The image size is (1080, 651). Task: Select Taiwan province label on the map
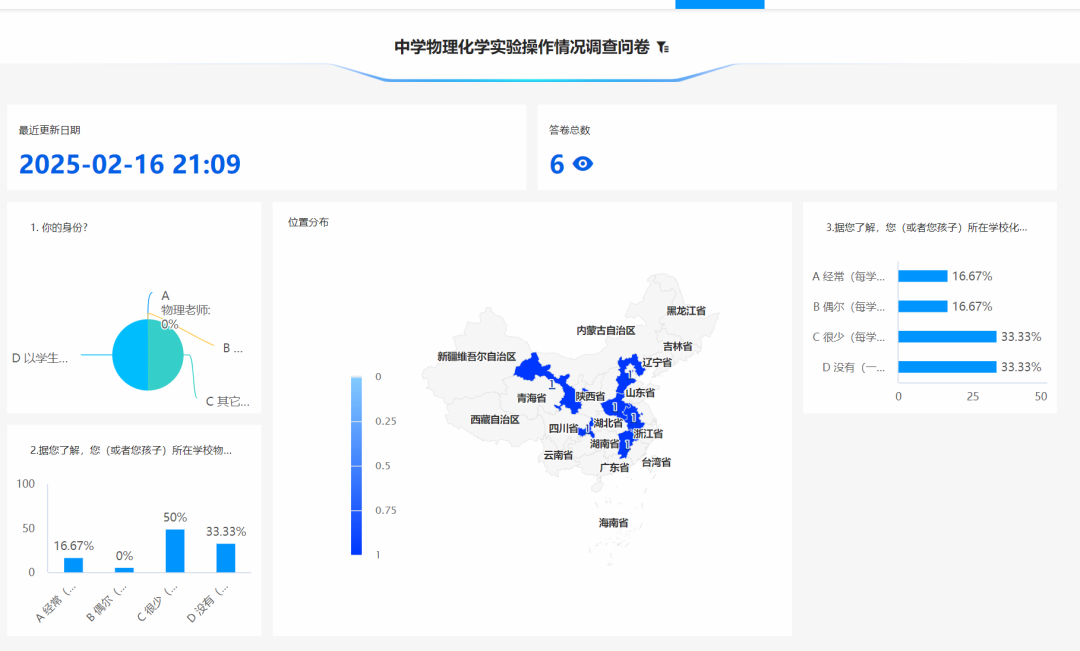click(x=656, y=462)
